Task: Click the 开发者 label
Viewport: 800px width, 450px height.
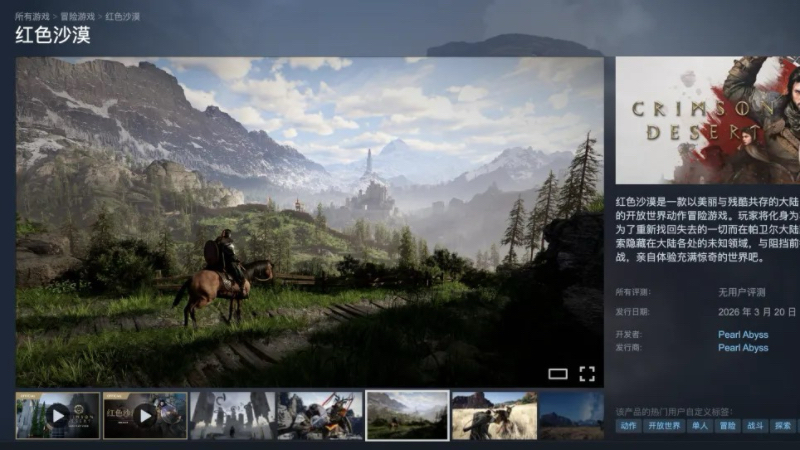Action: pos(629,335)
